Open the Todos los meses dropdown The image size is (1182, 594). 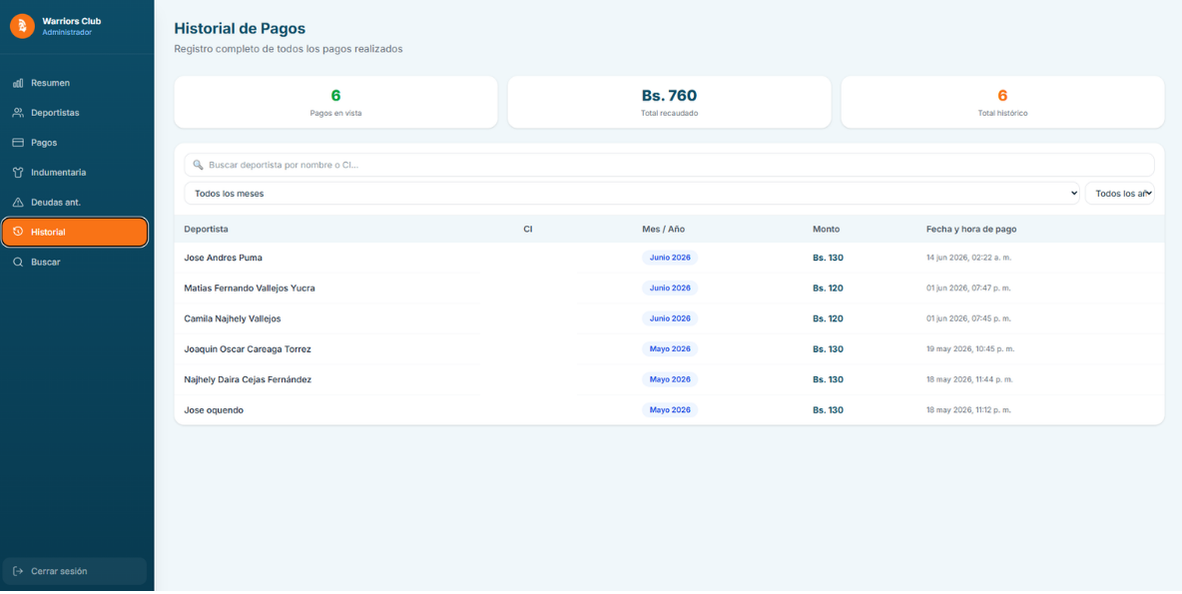(632, 194)
